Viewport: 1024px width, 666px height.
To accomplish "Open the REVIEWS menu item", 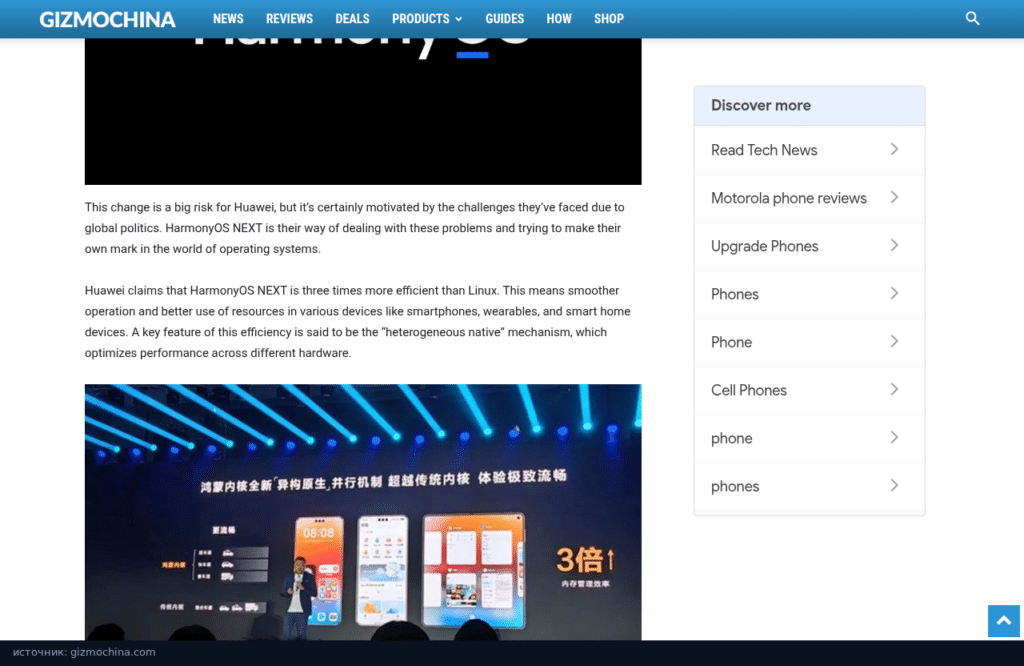I will [x=289, y=19].
